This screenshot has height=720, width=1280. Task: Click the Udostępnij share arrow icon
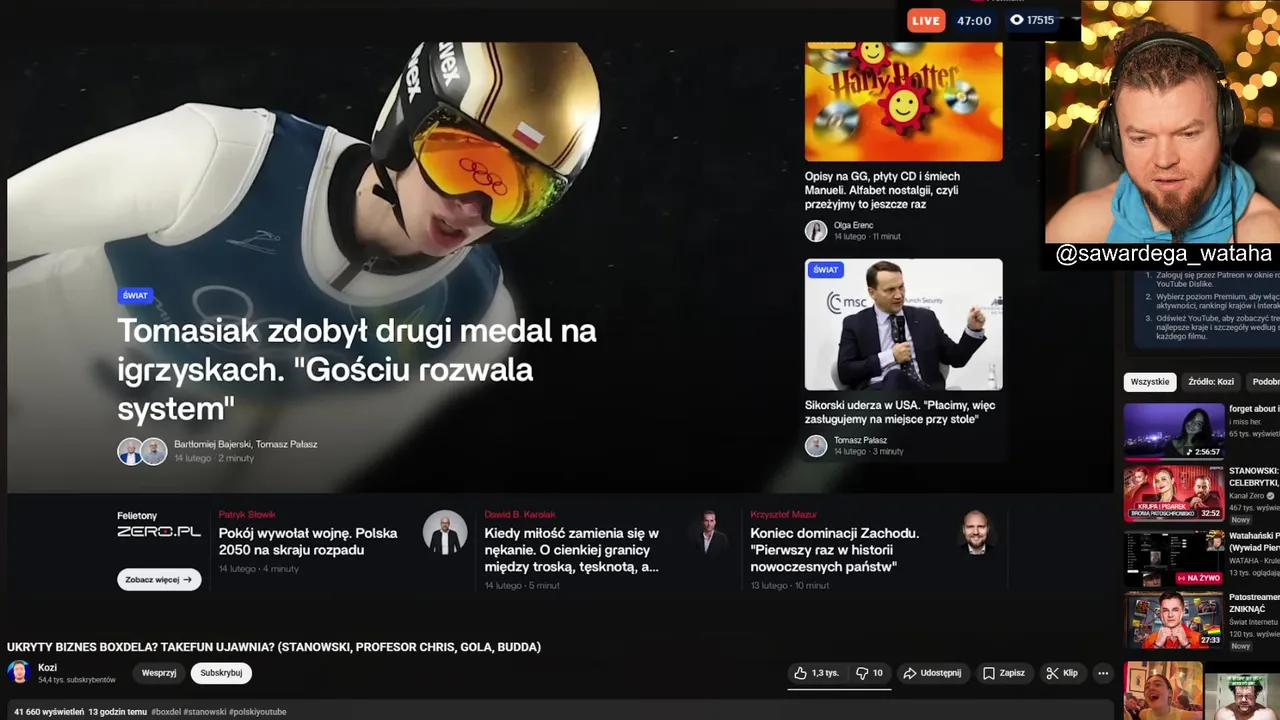[910, 673]
